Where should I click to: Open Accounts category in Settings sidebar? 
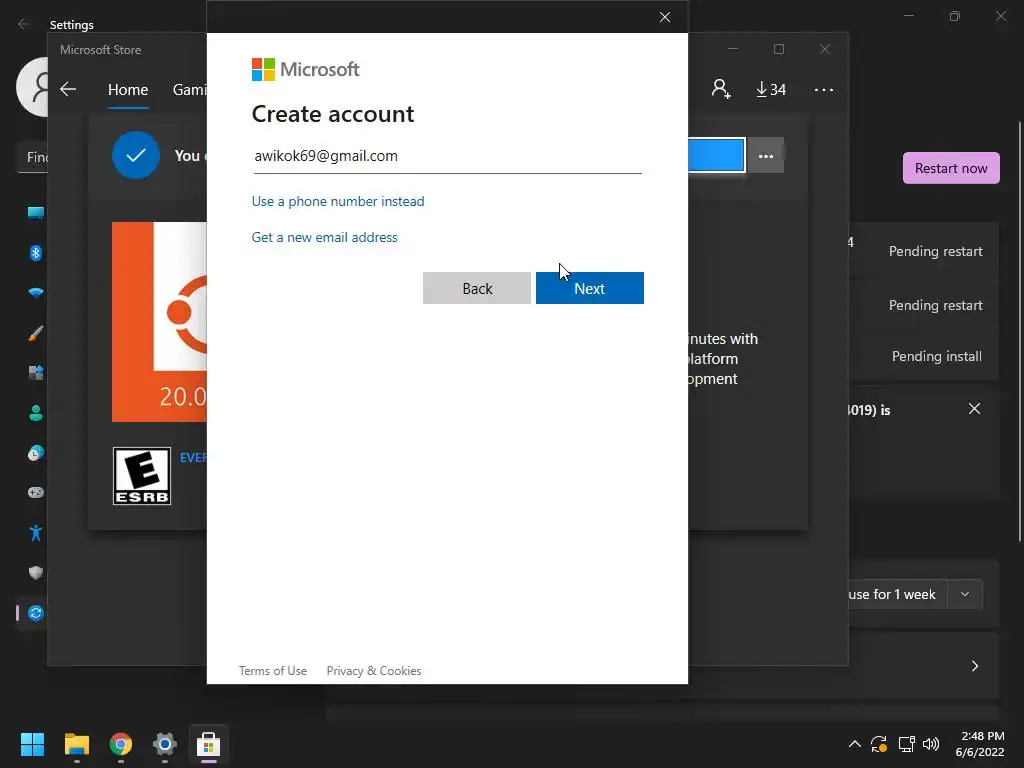tap(36, 413)
